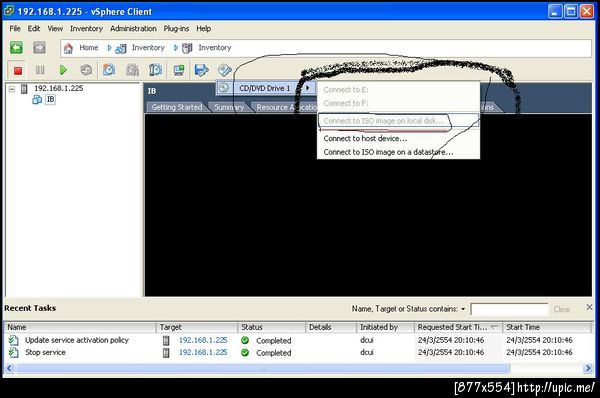Open the File menu
This screenshot has width=600, height=398.
pos(15,29)
